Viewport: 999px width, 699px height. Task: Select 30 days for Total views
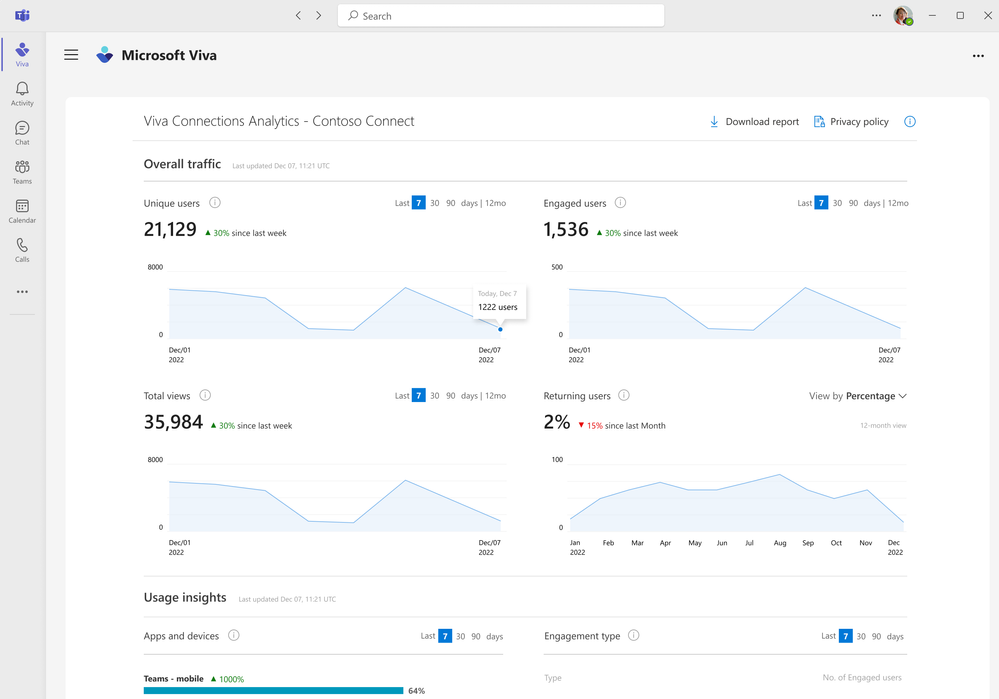coord(435,395)
